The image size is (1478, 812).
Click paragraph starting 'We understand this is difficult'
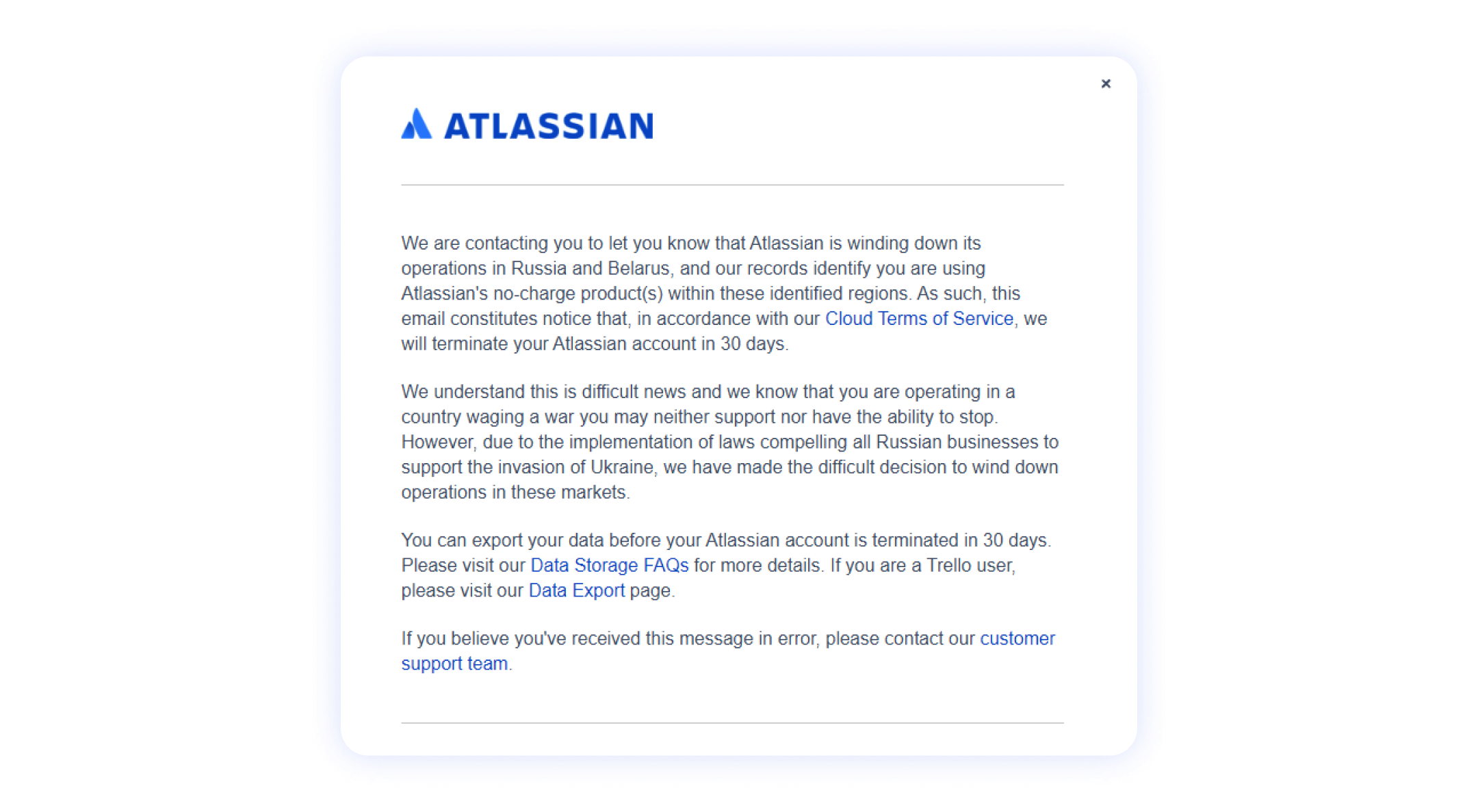click(x=729, y=442)
